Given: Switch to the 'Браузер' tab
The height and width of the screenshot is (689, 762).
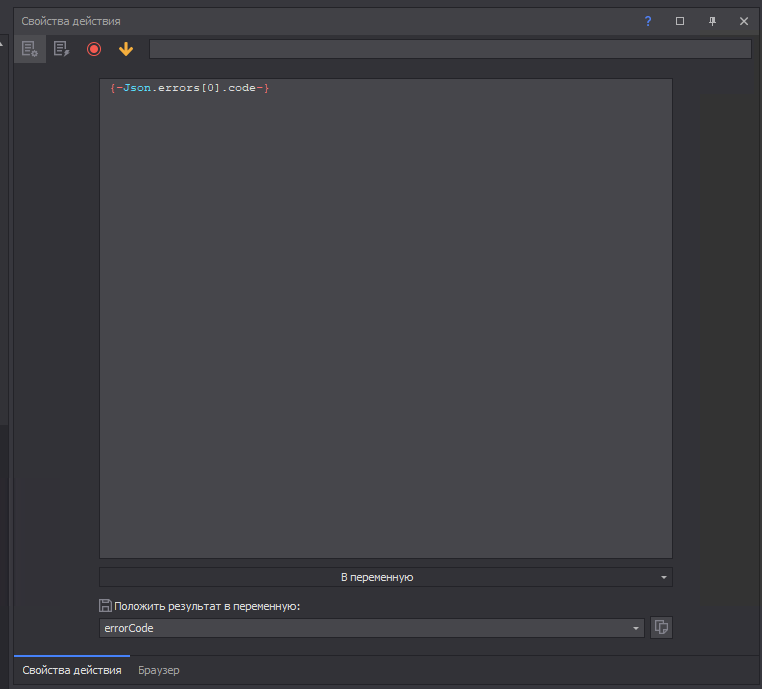Looking at the screenshot, I should click(159, 670).
